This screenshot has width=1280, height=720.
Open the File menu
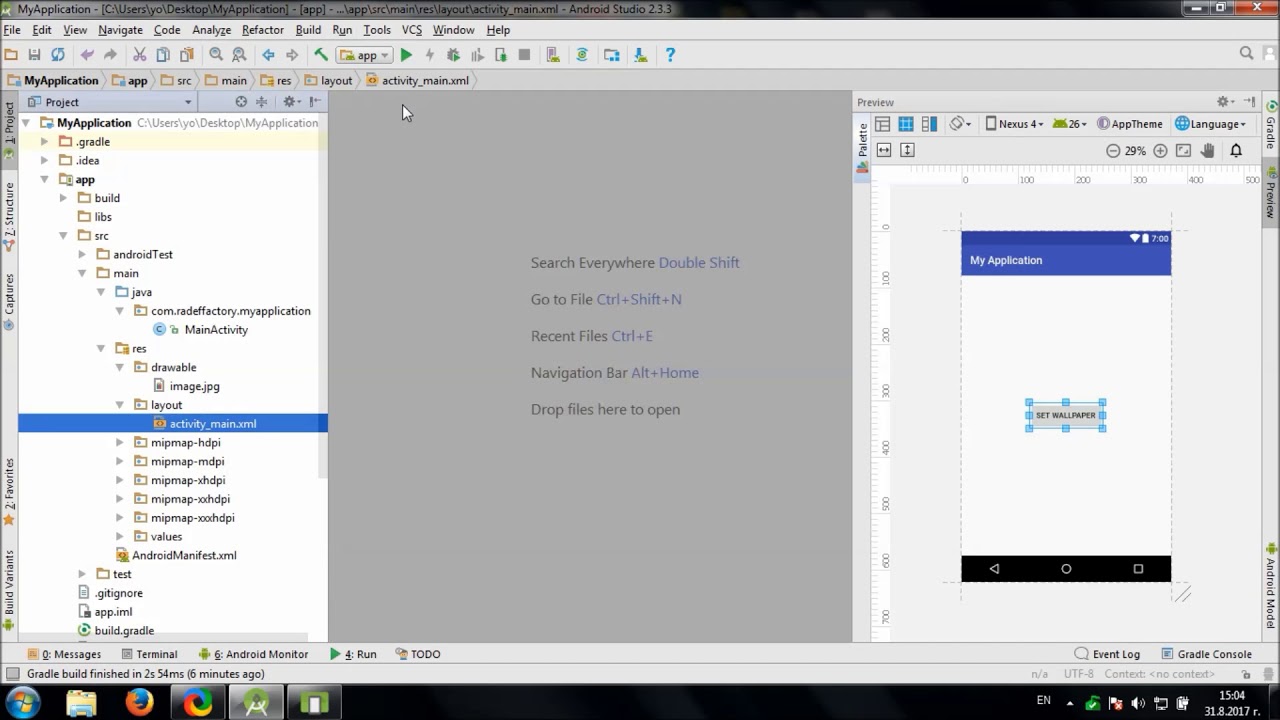(12, 30)
